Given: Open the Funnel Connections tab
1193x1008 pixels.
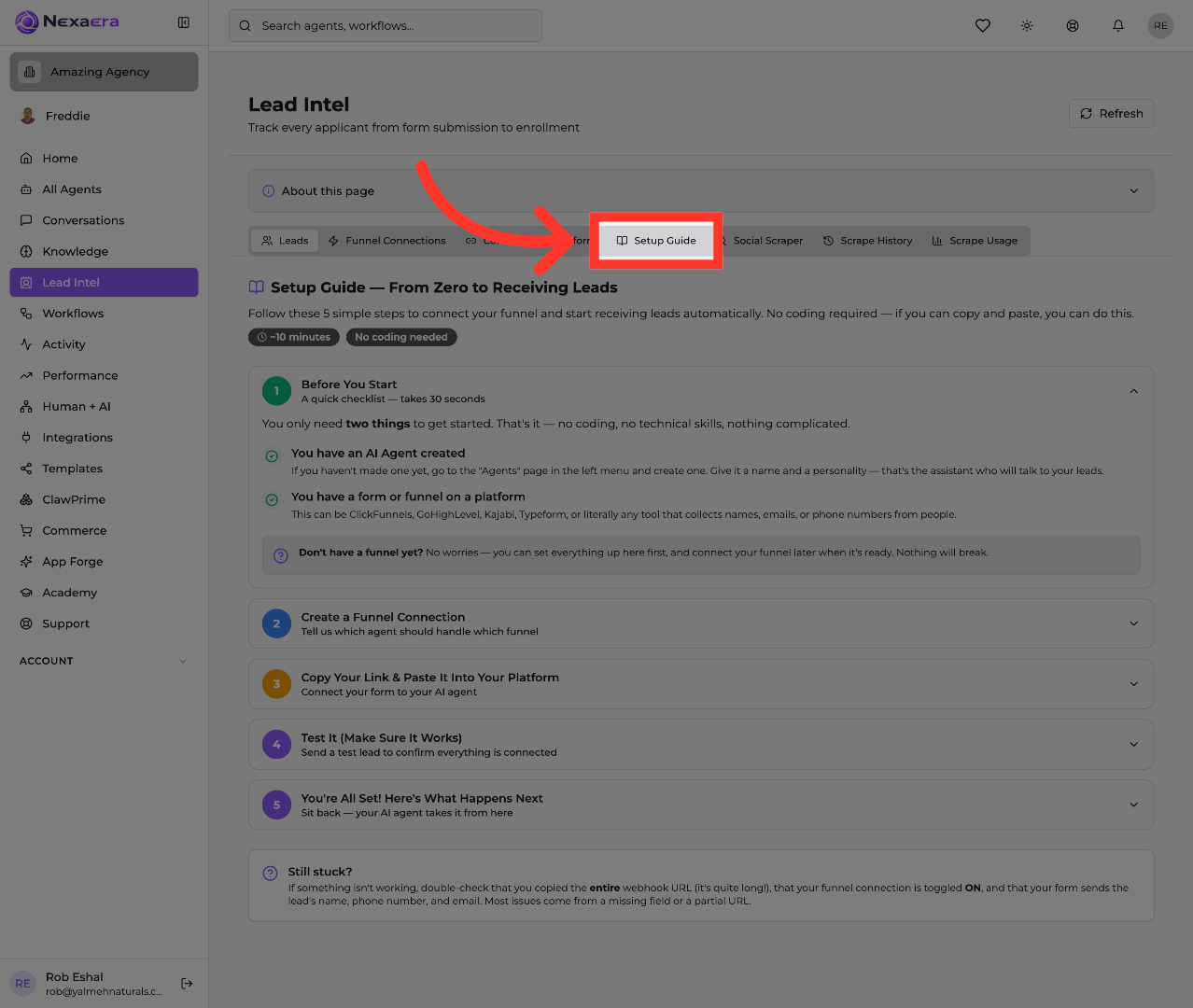Looking at the screenshot, I should coord(387,241).
